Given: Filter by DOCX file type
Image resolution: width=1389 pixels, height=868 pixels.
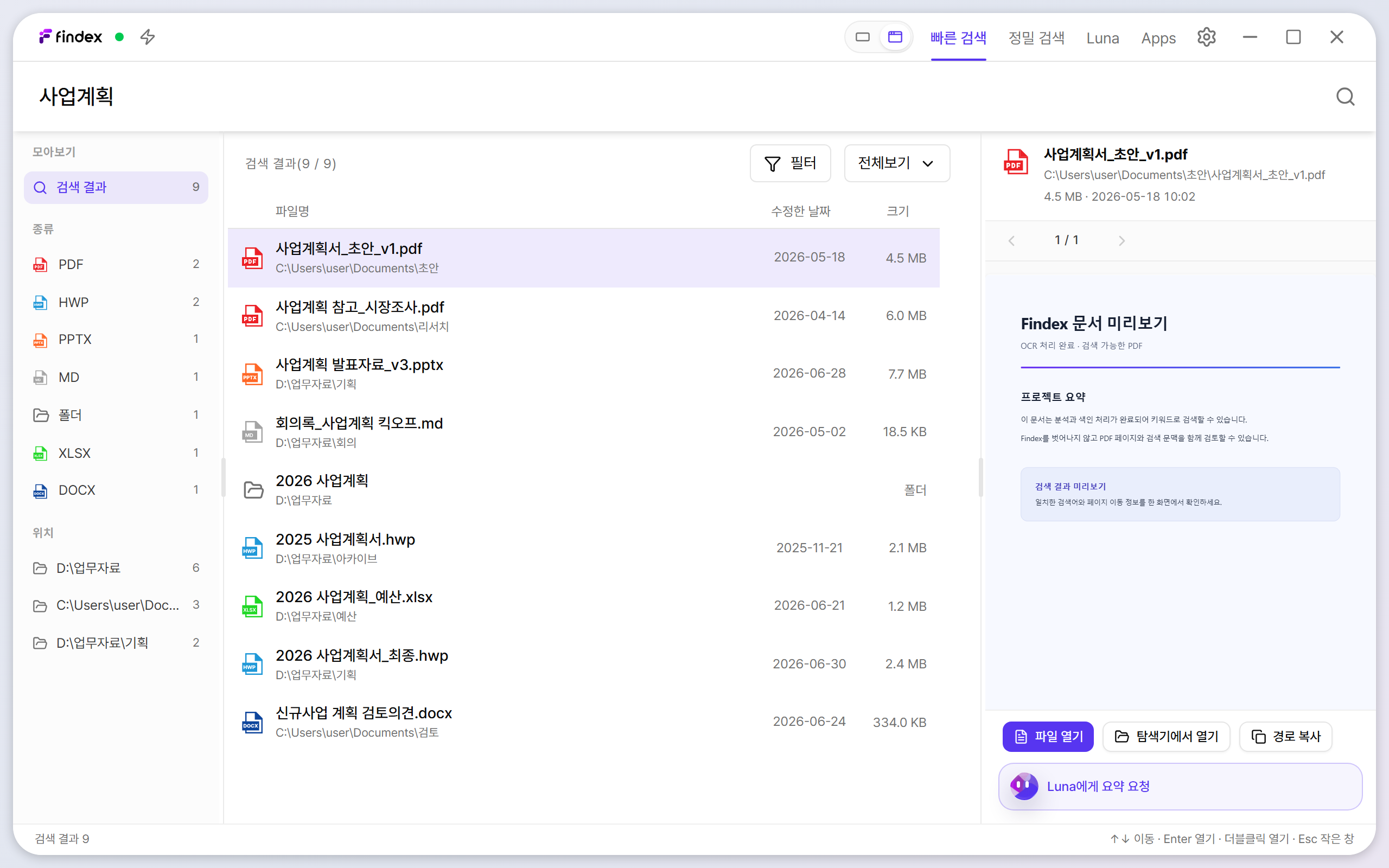Looking at the screenshot, I should [116, 490].
